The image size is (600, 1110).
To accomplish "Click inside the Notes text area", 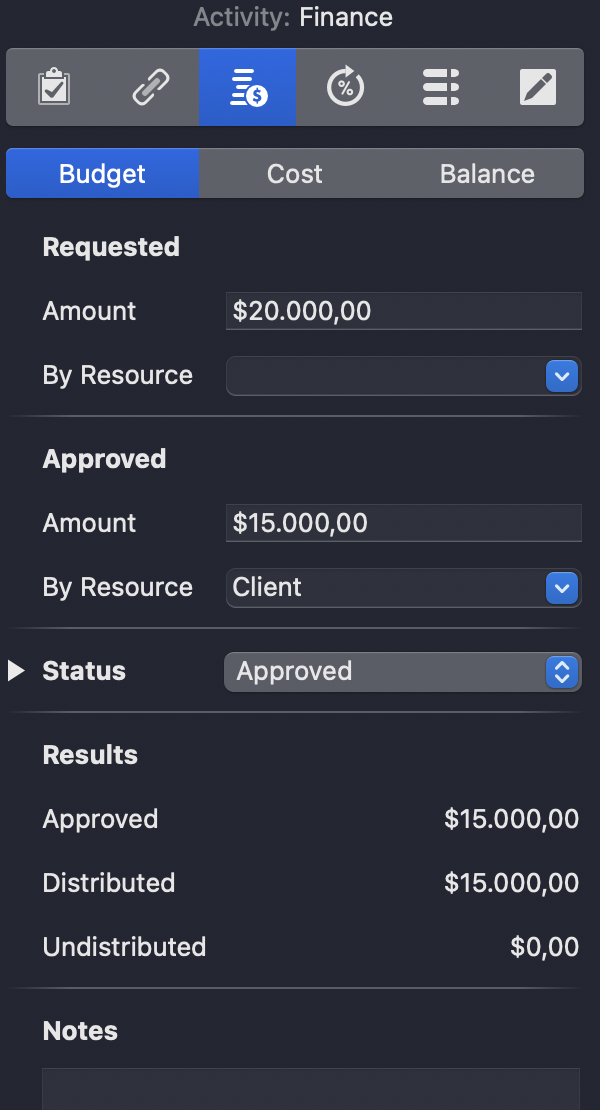I will pos(310,1090).
